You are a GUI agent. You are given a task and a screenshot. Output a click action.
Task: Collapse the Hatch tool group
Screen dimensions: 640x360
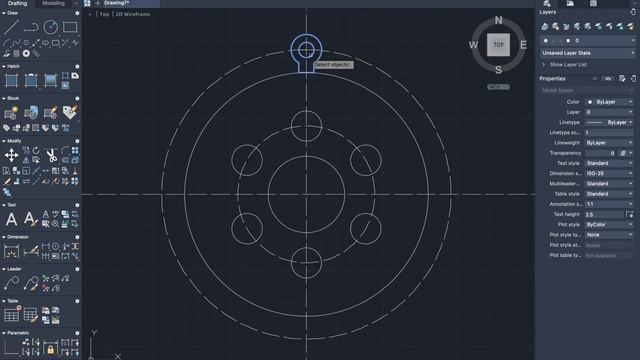coord(4,66)
